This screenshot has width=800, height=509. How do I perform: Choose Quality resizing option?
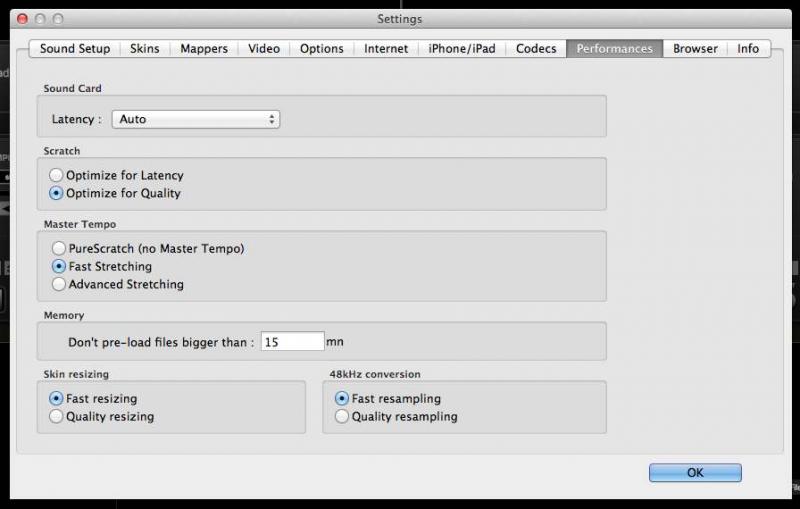point(57,417)
